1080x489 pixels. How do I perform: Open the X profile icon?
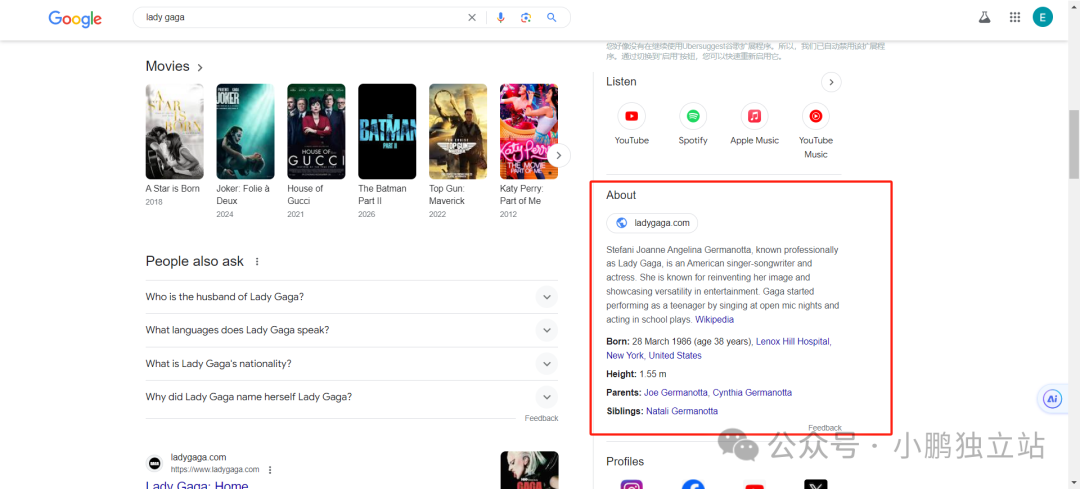pyautogui.click(x=816, y=485)
